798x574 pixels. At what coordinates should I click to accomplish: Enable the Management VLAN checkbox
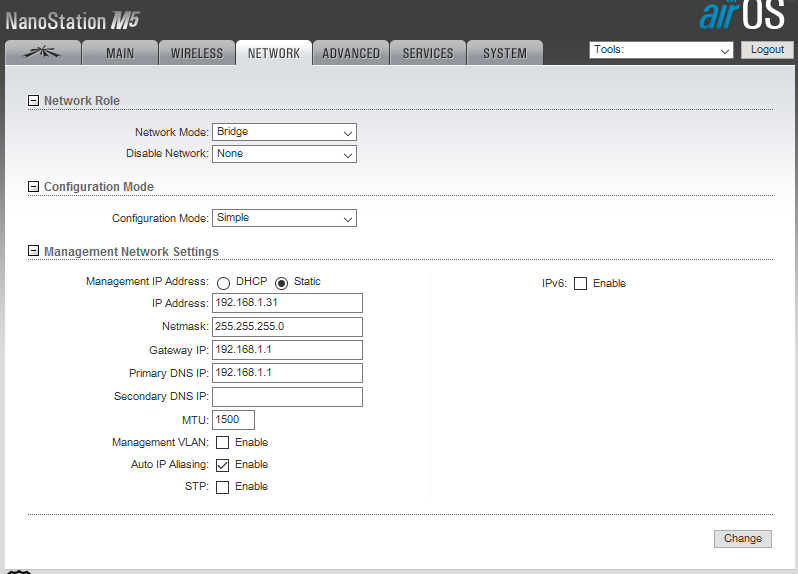coord(222,443)
